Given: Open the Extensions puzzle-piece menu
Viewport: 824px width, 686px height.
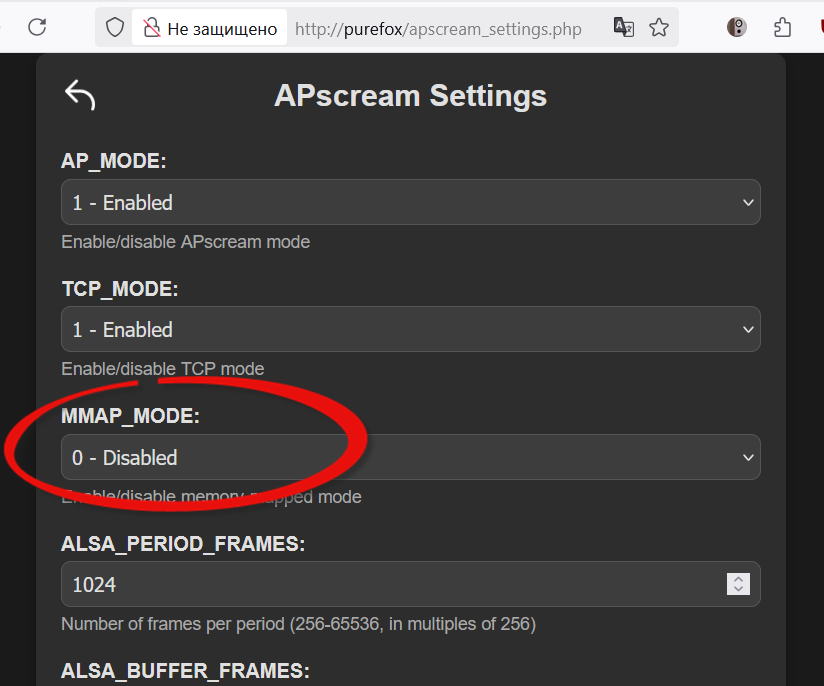Looking at the screenshot, I should coord(784,27).
